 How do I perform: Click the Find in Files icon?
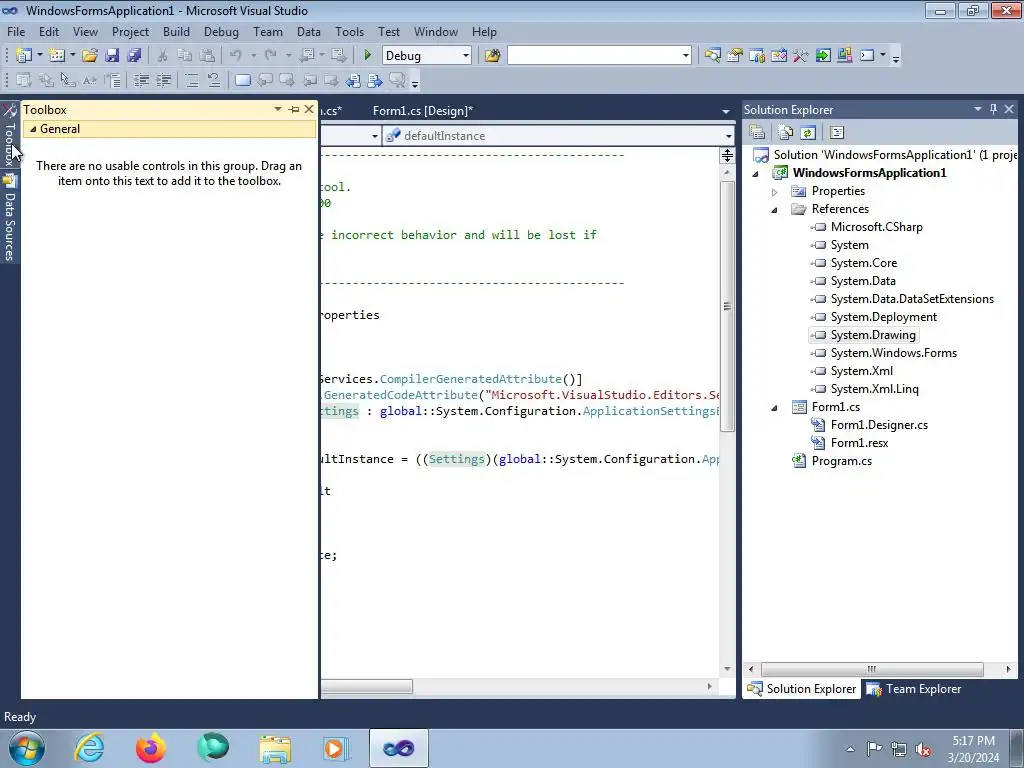(x=492, y=56)
